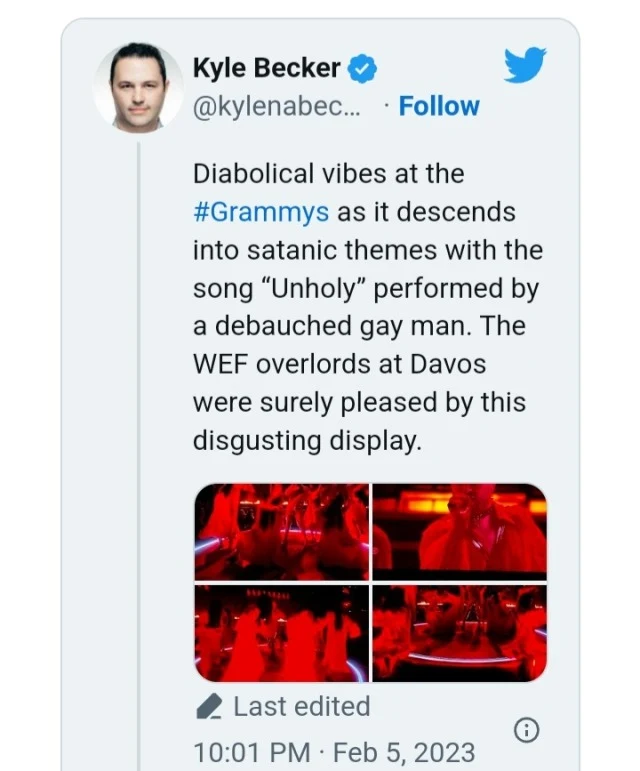This screenshot has width=640, height=771.
Task: Open the top-left red stage photo
Action: [282, 532]
